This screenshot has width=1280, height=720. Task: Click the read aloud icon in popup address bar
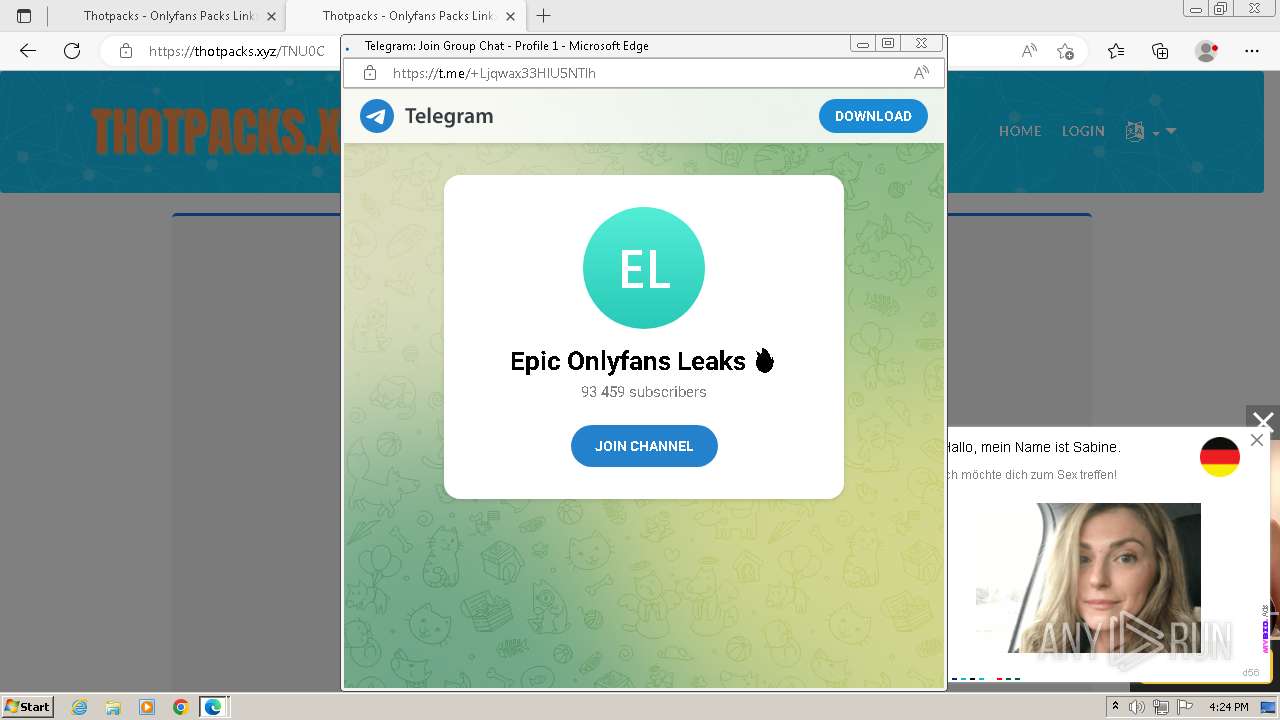[x=921, y=73]
